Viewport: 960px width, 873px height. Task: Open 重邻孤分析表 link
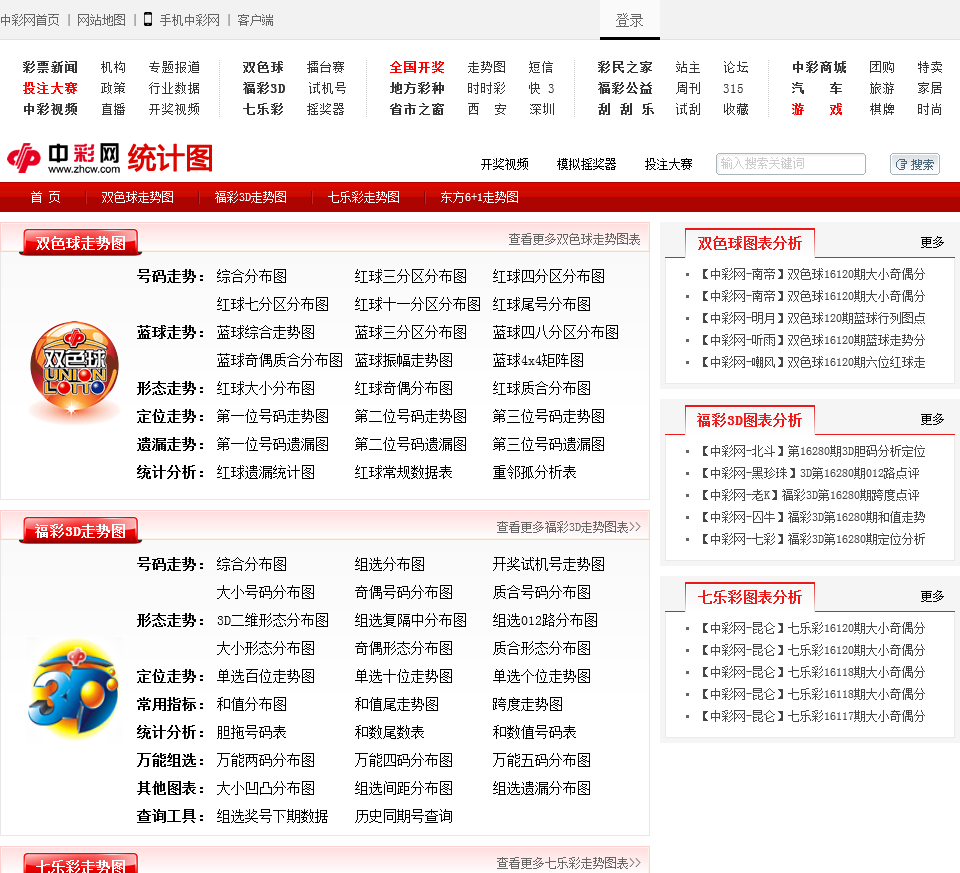pos(534,473)
